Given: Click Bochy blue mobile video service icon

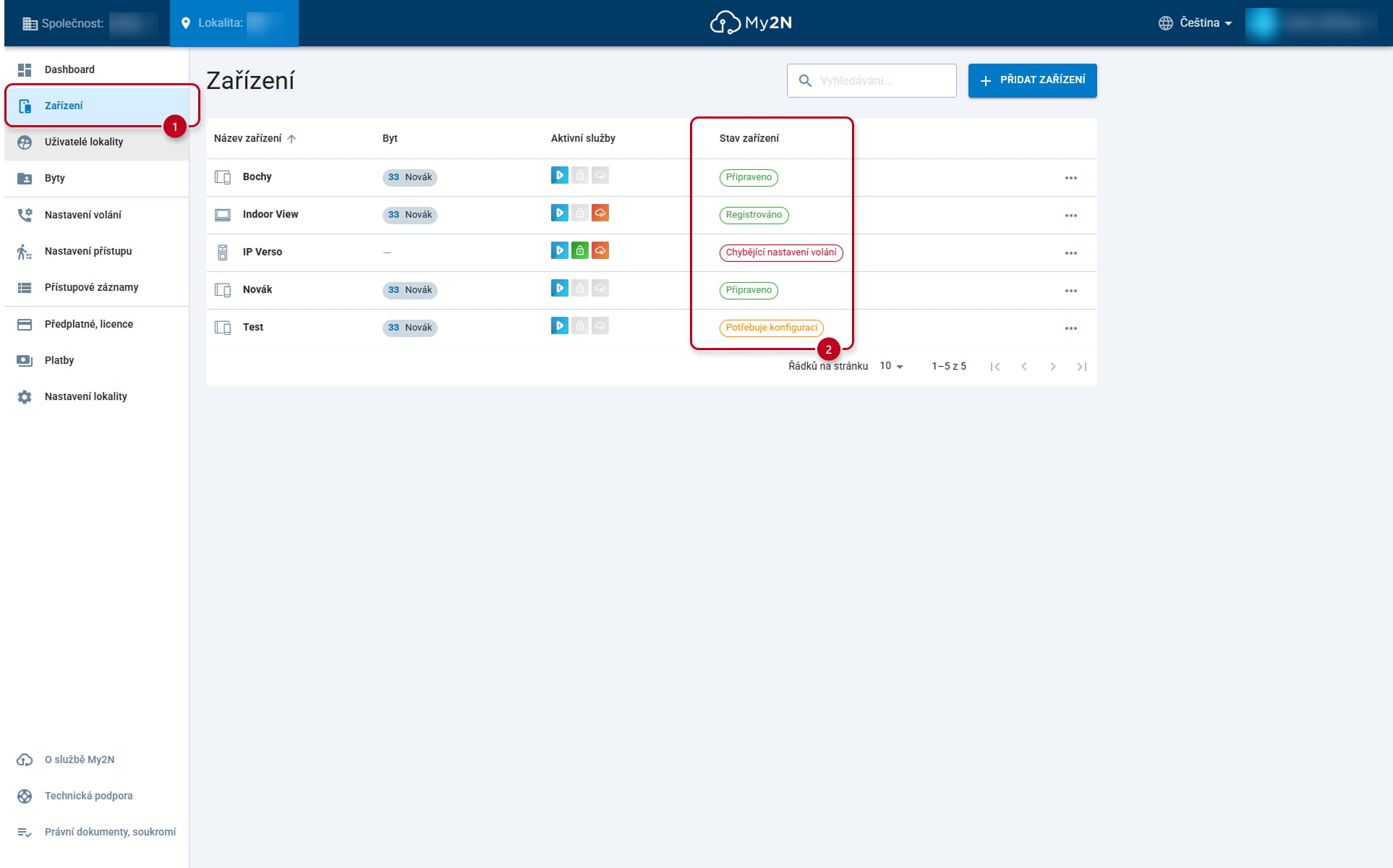Looking at the screenshot, I should coord(559,175).
